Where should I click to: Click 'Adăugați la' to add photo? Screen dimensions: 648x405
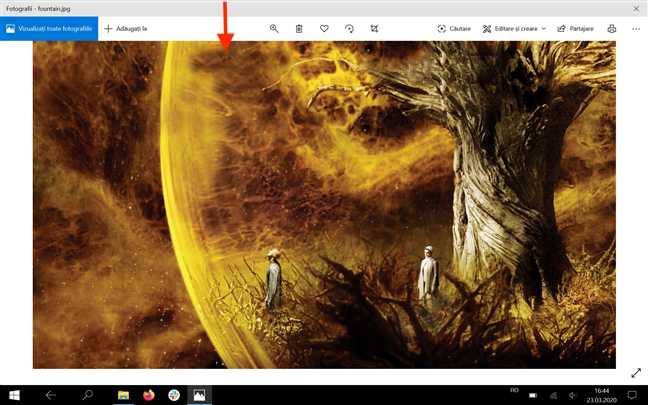pyautogui.click(x=126, y=29)
